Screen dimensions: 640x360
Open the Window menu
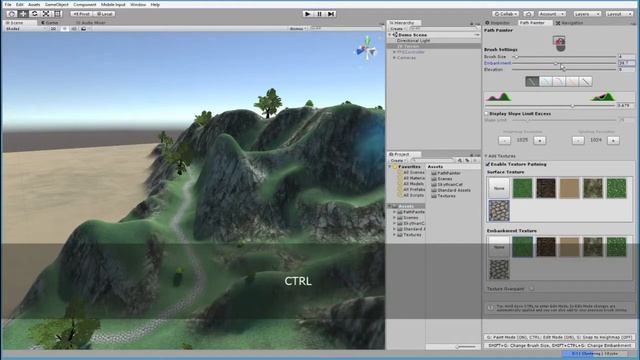click(x=138, y=4)
